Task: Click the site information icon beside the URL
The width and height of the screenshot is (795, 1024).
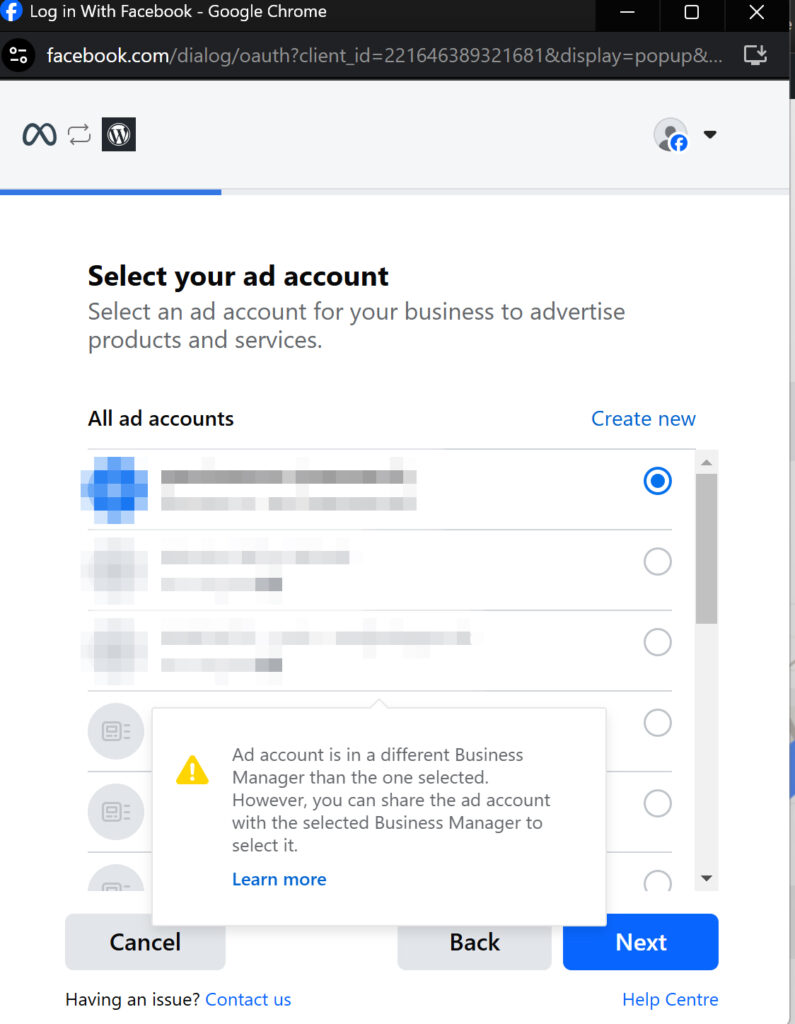Action: [x=18, y=55]
